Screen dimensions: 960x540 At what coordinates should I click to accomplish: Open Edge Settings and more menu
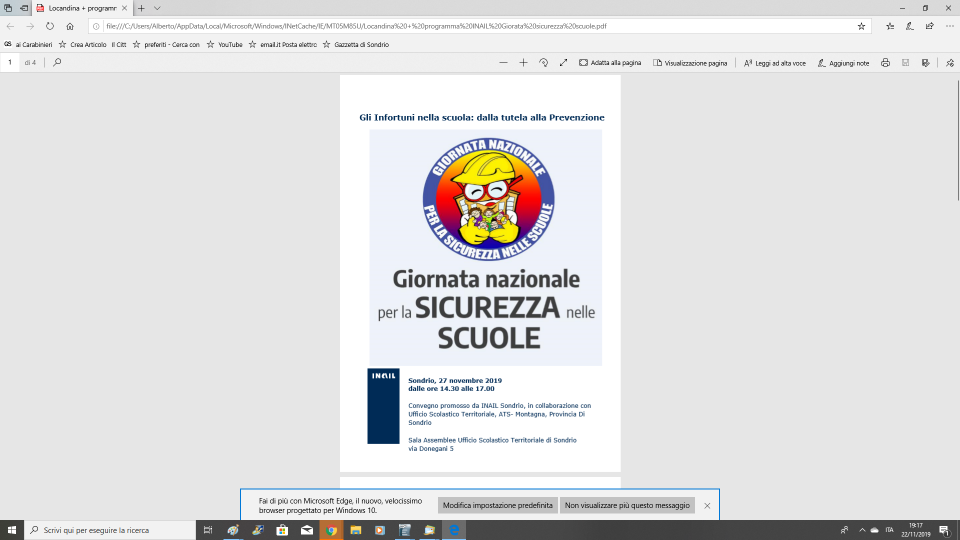[950, 26]
